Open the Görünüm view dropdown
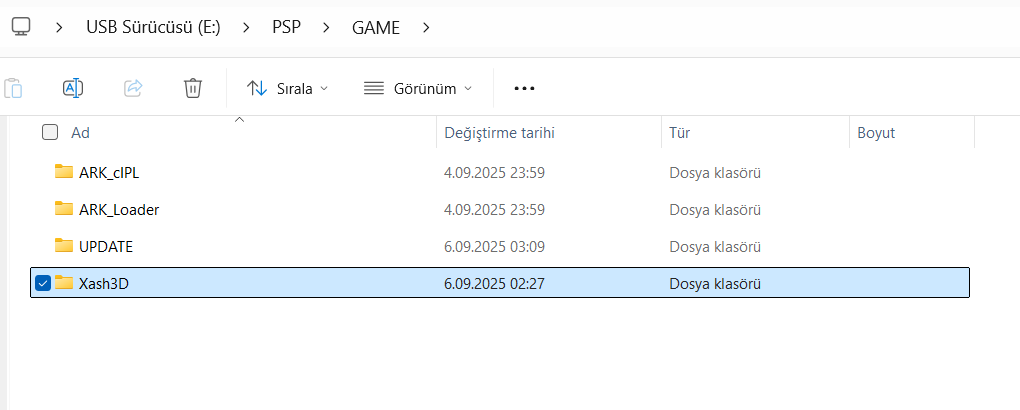The image size is (1020, 410). (418, 89)
